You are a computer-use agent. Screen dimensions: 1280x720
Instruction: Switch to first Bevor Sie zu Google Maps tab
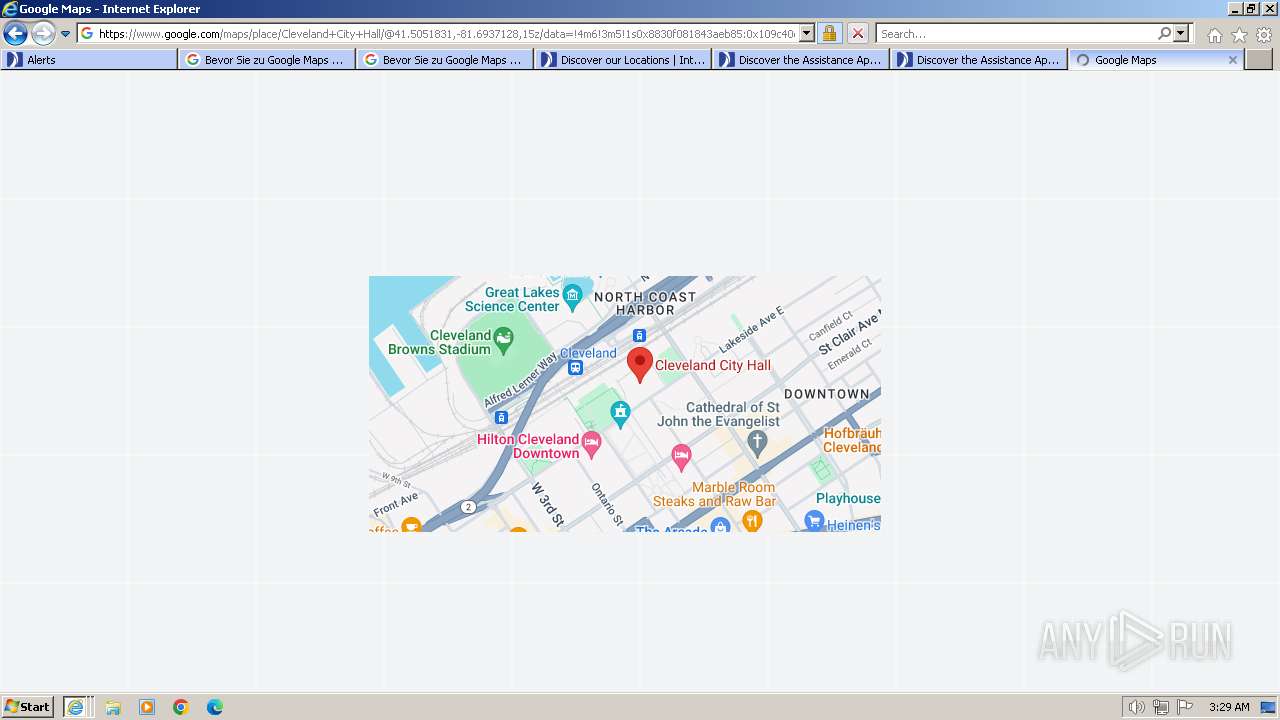(x=267, y=60)
